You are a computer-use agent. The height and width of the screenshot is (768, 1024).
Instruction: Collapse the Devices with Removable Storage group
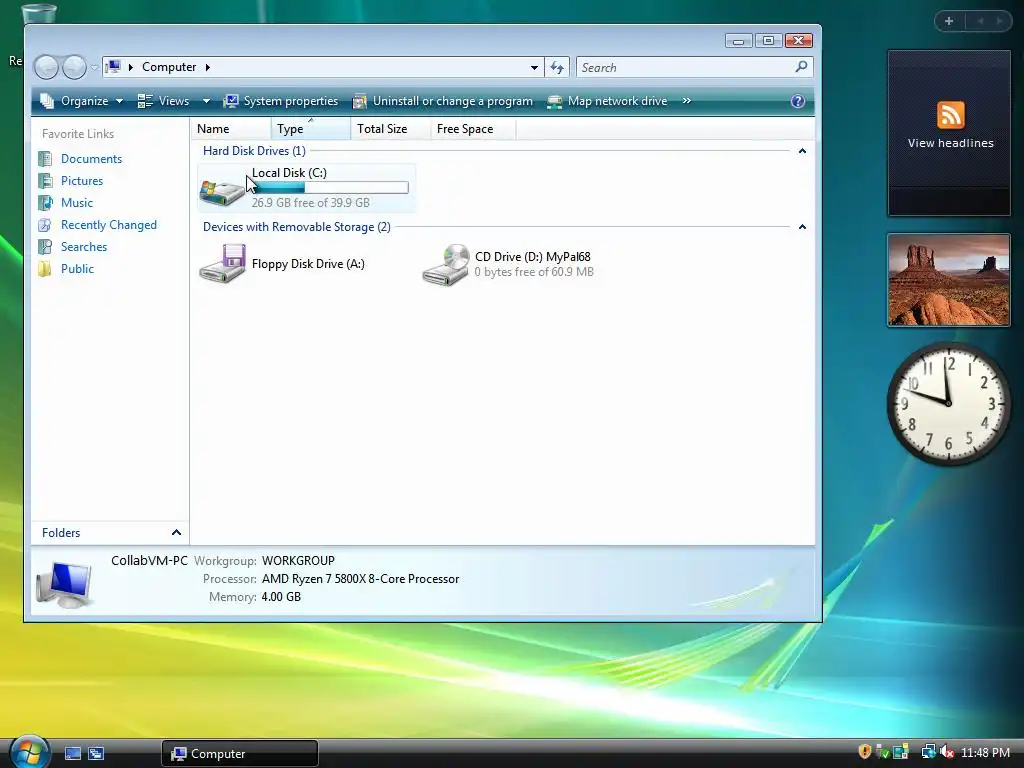(x=802, y=227)
